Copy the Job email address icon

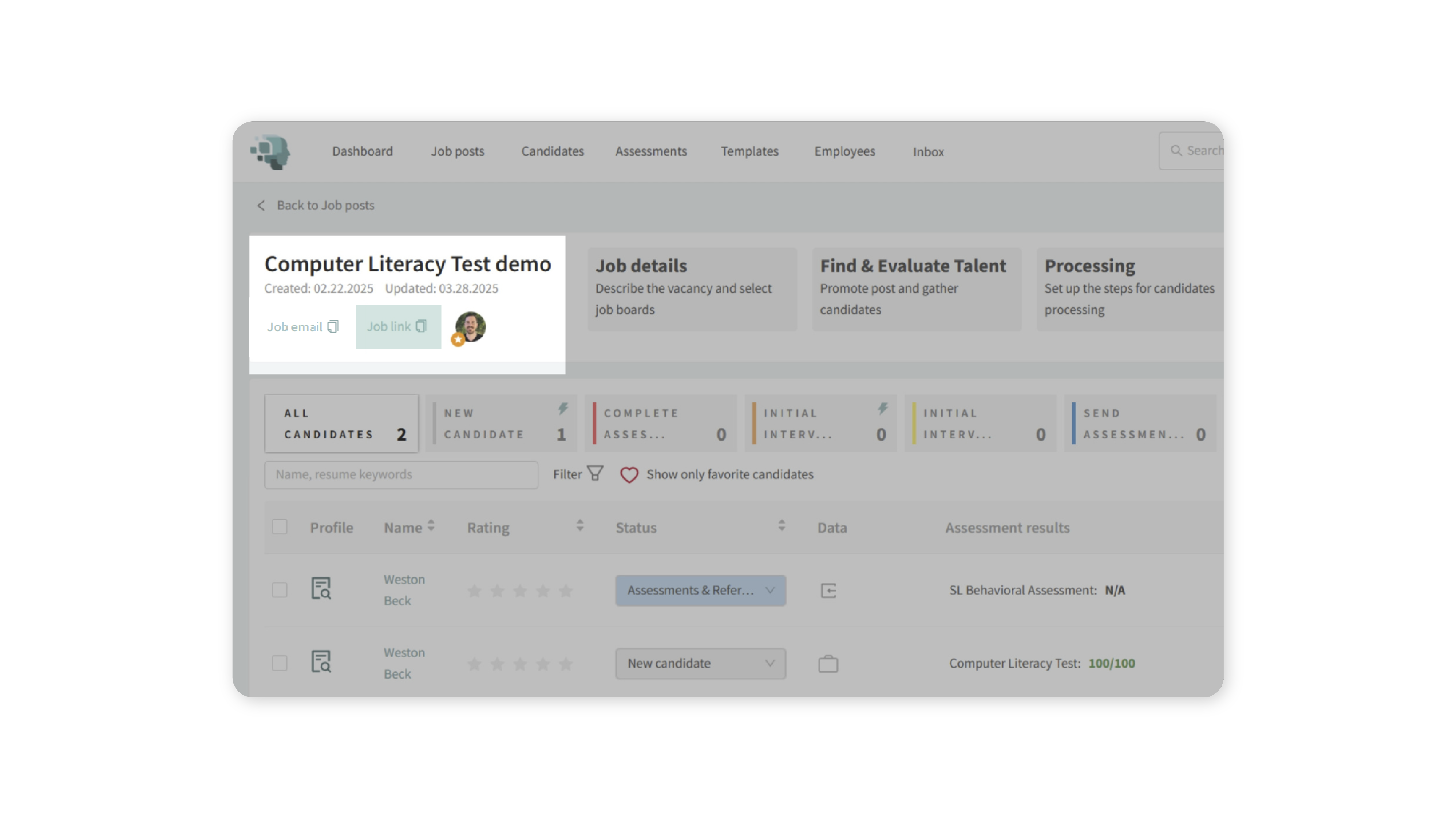point(333,326)
